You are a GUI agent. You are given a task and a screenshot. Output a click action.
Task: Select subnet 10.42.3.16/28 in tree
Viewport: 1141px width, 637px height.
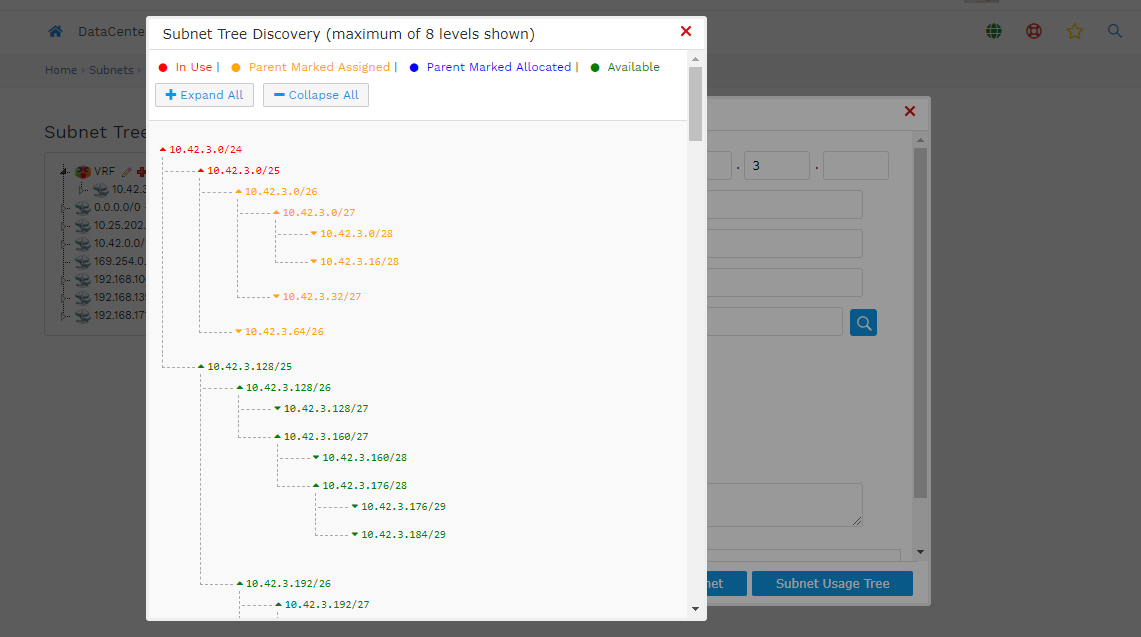tap(359, 261)
